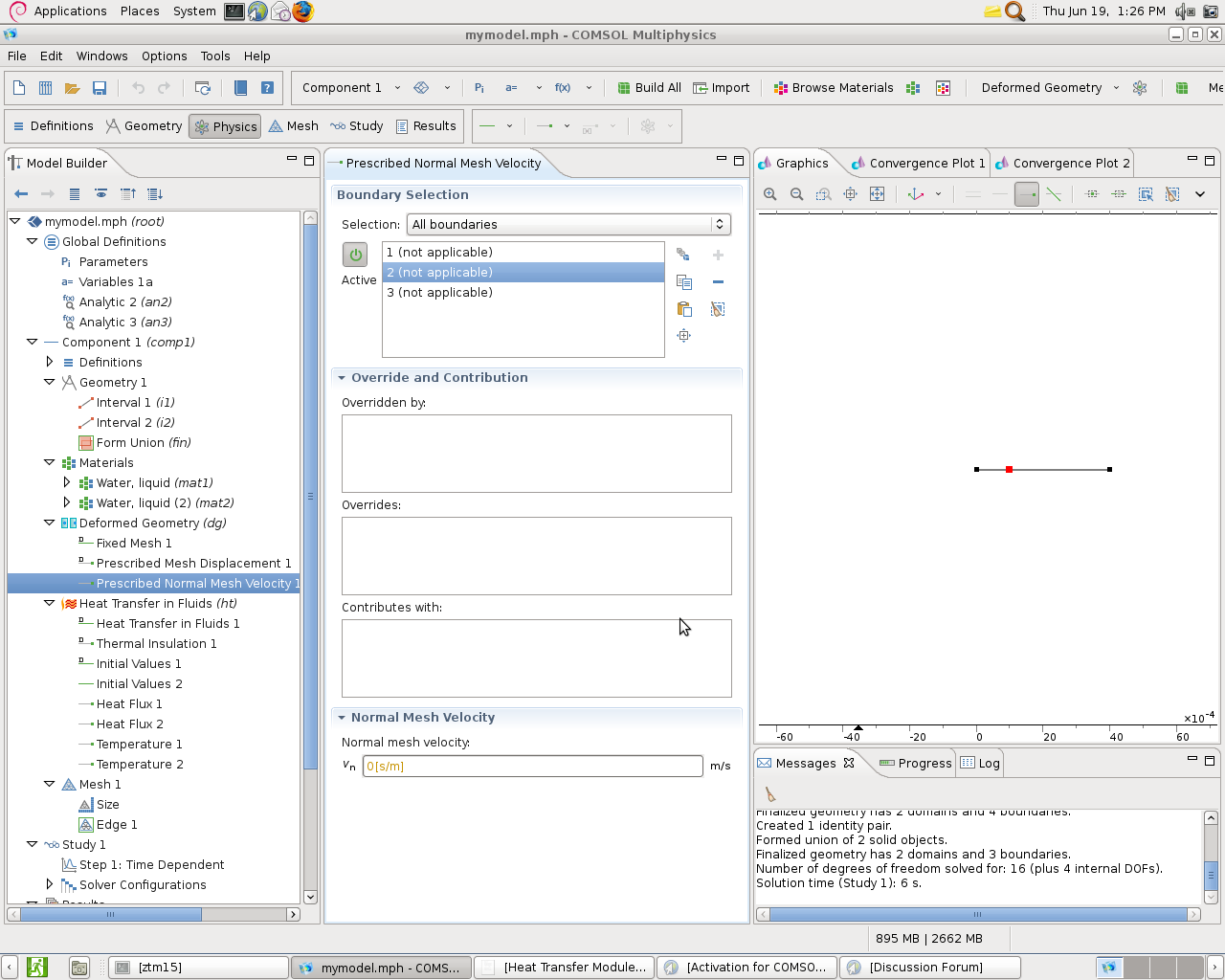
Task: Maximize the Model Builder panel
Action: pos(309,161)
